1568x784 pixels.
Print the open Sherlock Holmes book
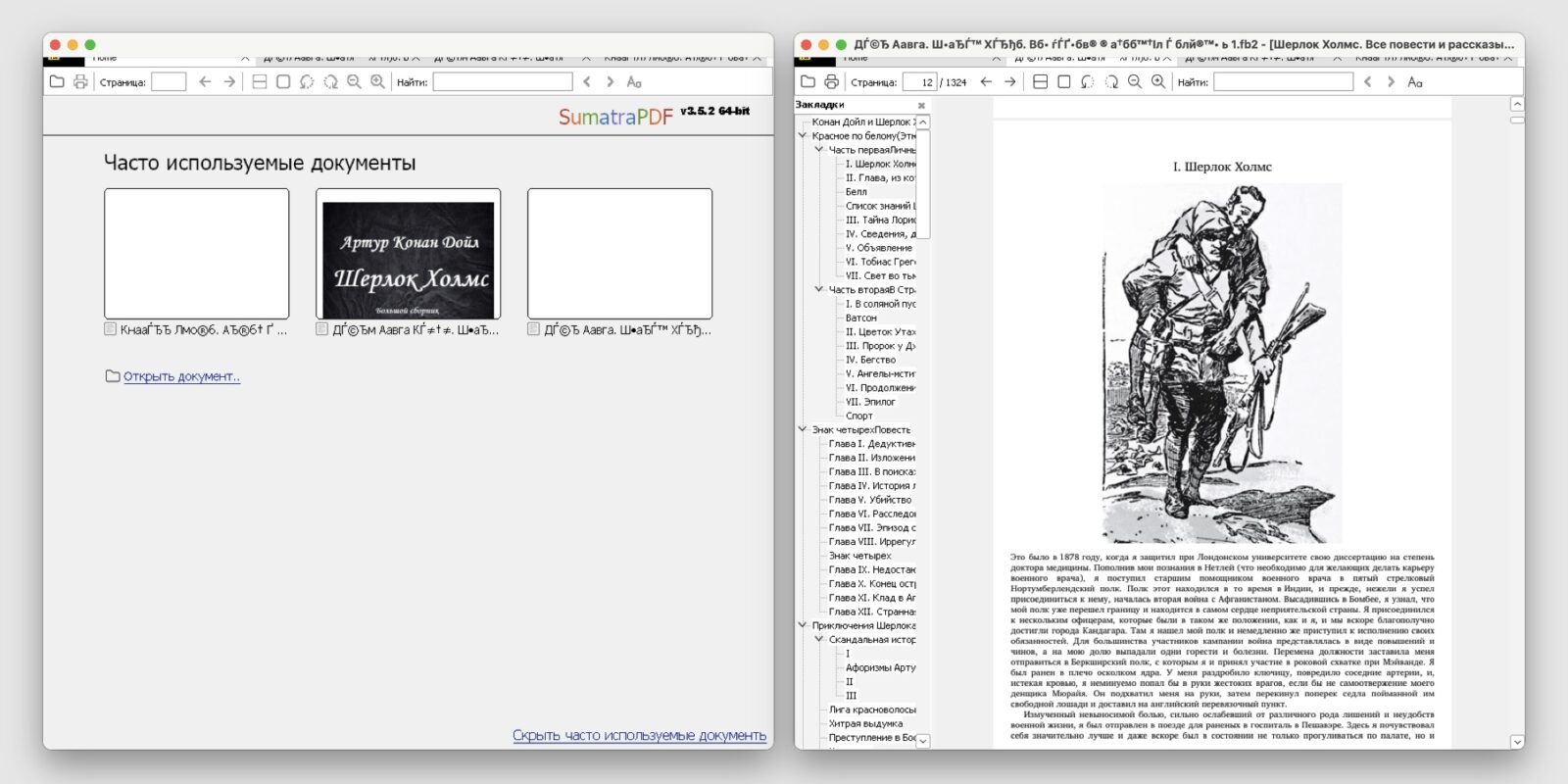click(831, 82)
